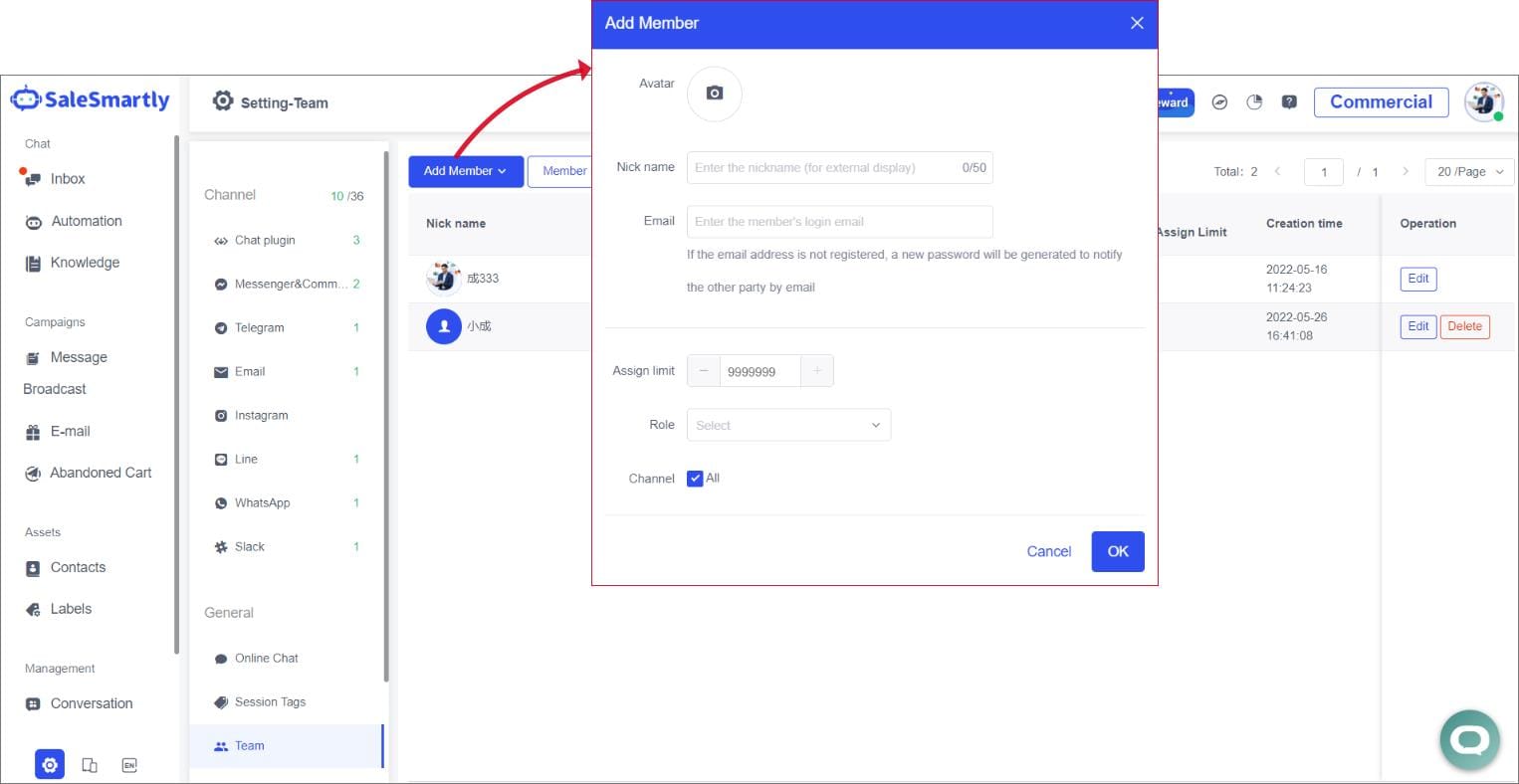Open Message Broadcast campaigns

pyautogui.click(x=66, y=373)
